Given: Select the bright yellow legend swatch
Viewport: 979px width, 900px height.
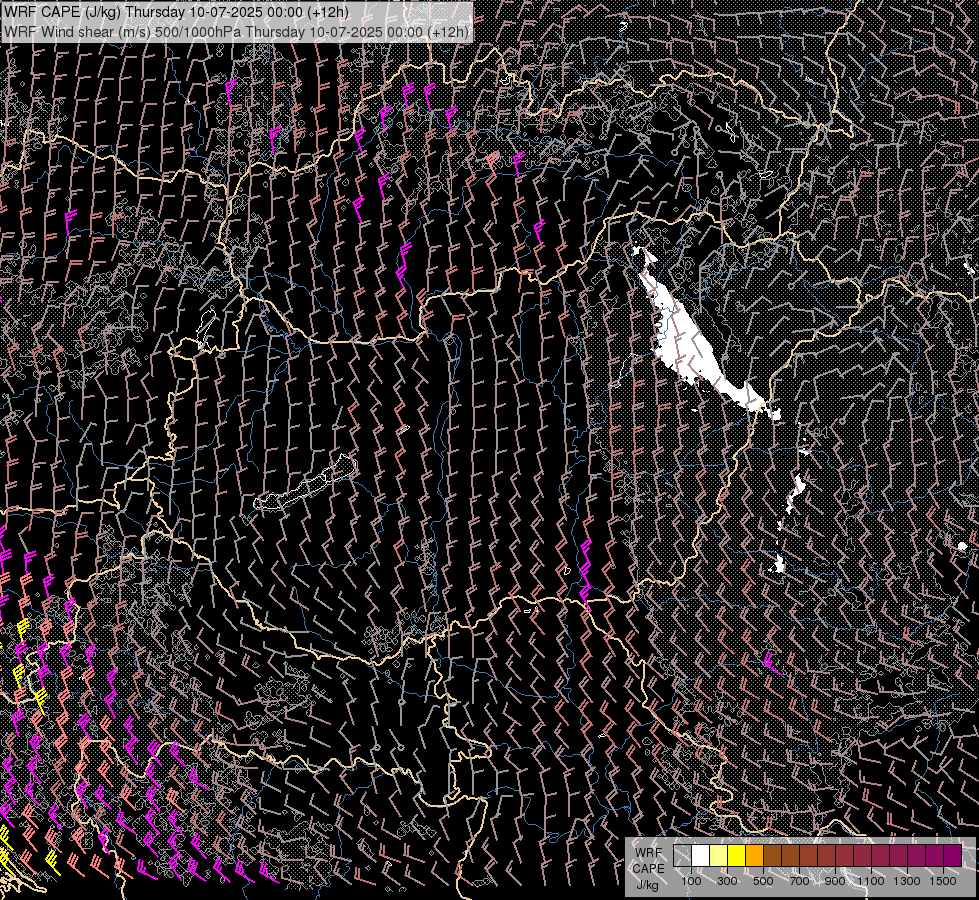Looking at the screenshot, I should tap(736, 855).
